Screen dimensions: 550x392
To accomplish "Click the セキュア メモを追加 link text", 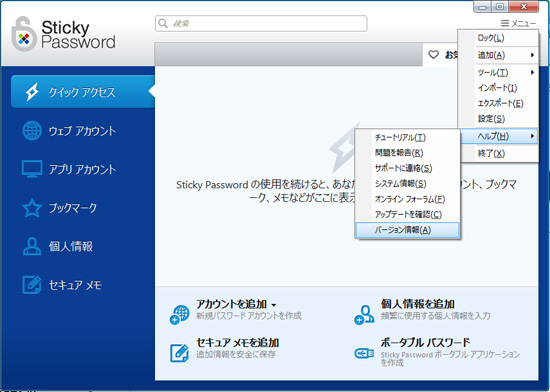I will click(237, 342).
